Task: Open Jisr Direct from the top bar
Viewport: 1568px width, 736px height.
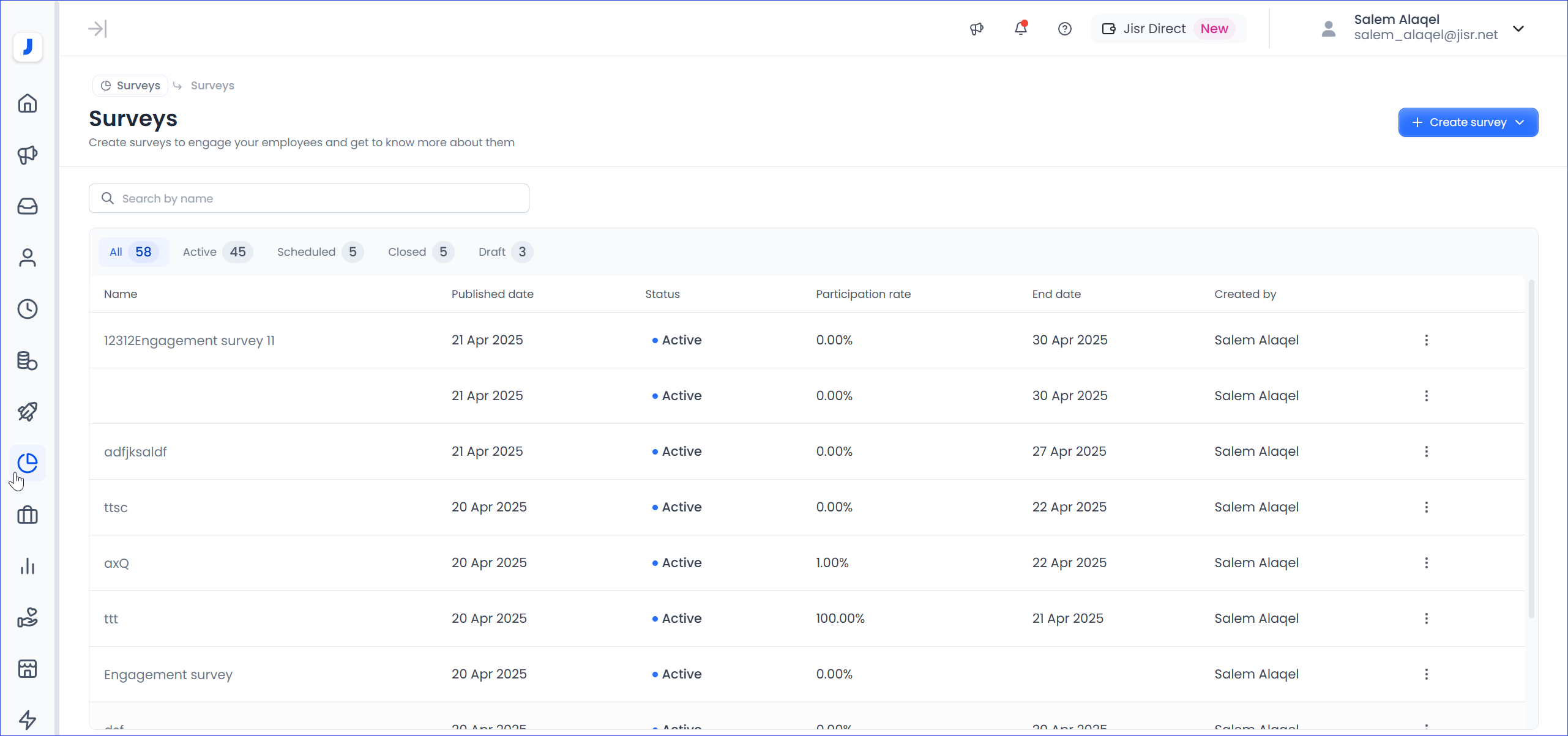Action: coord(1154,28)
